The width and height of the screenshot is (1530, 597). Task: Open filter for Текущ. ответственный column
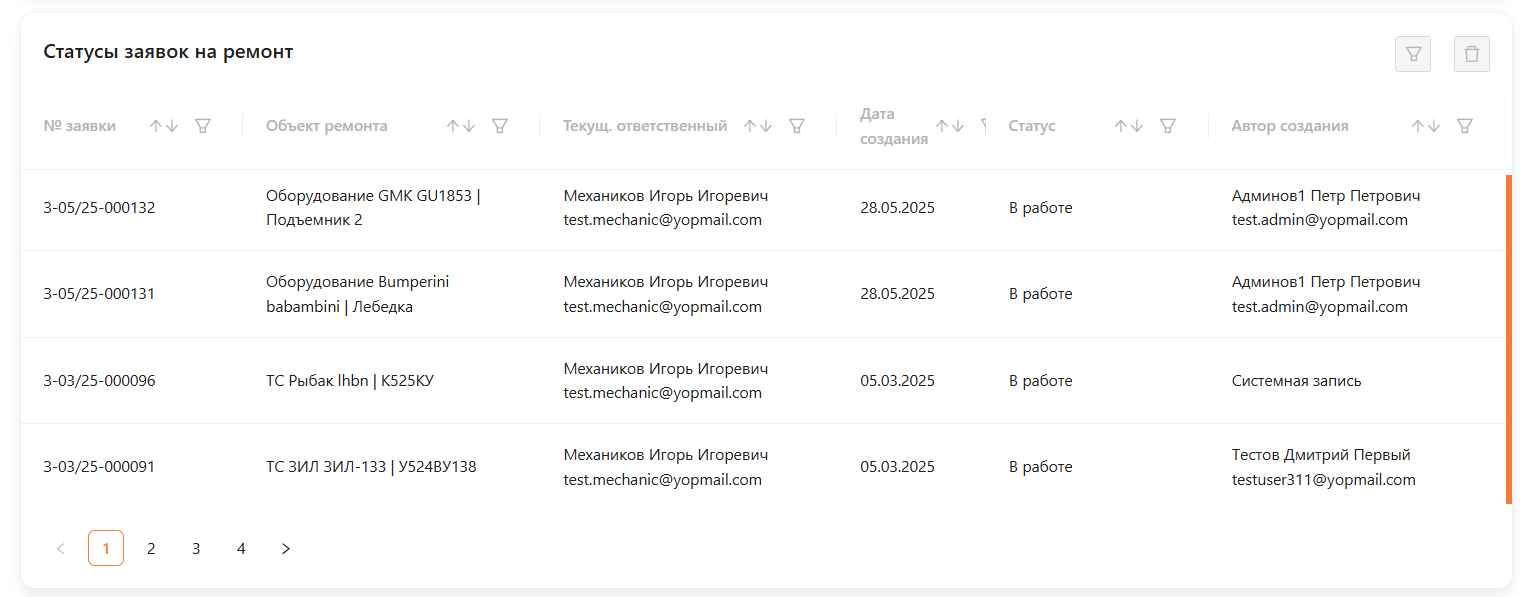[797, 126]
